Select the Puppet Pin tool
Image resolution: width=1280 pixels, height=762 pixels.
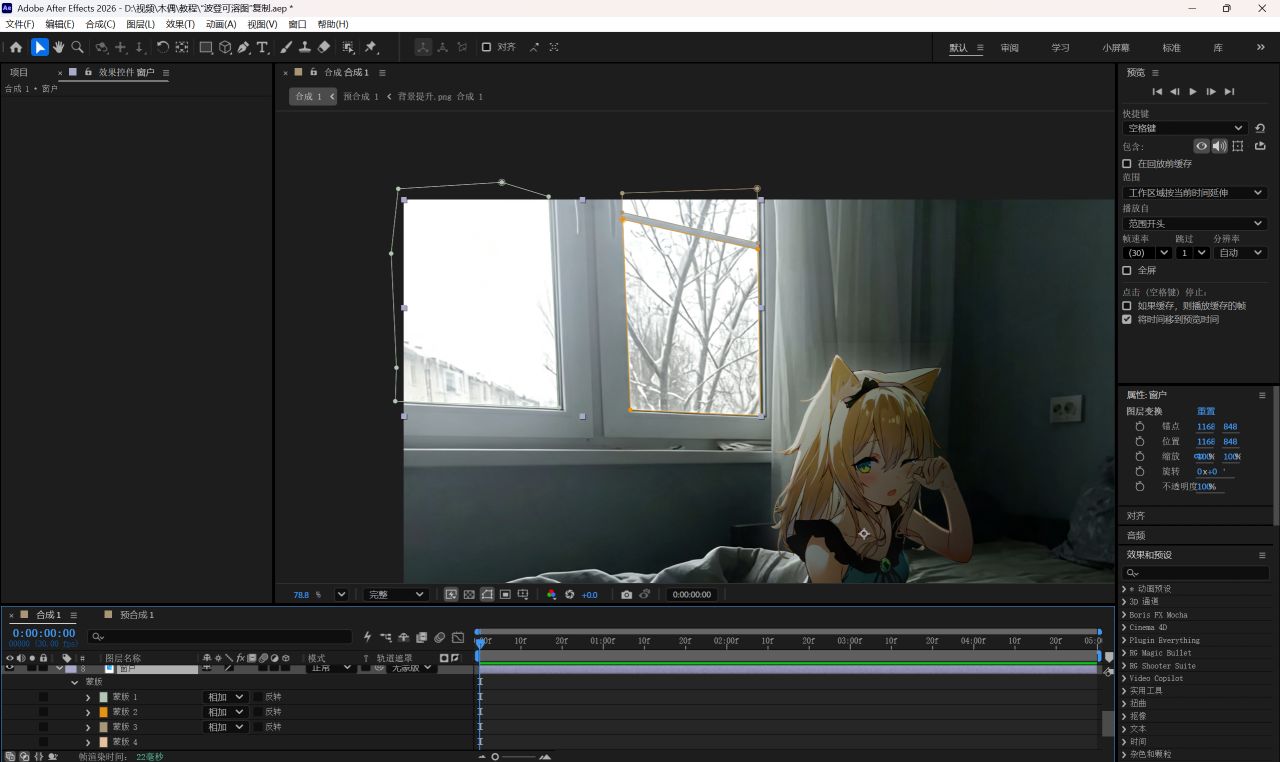[x=370, y=47]
